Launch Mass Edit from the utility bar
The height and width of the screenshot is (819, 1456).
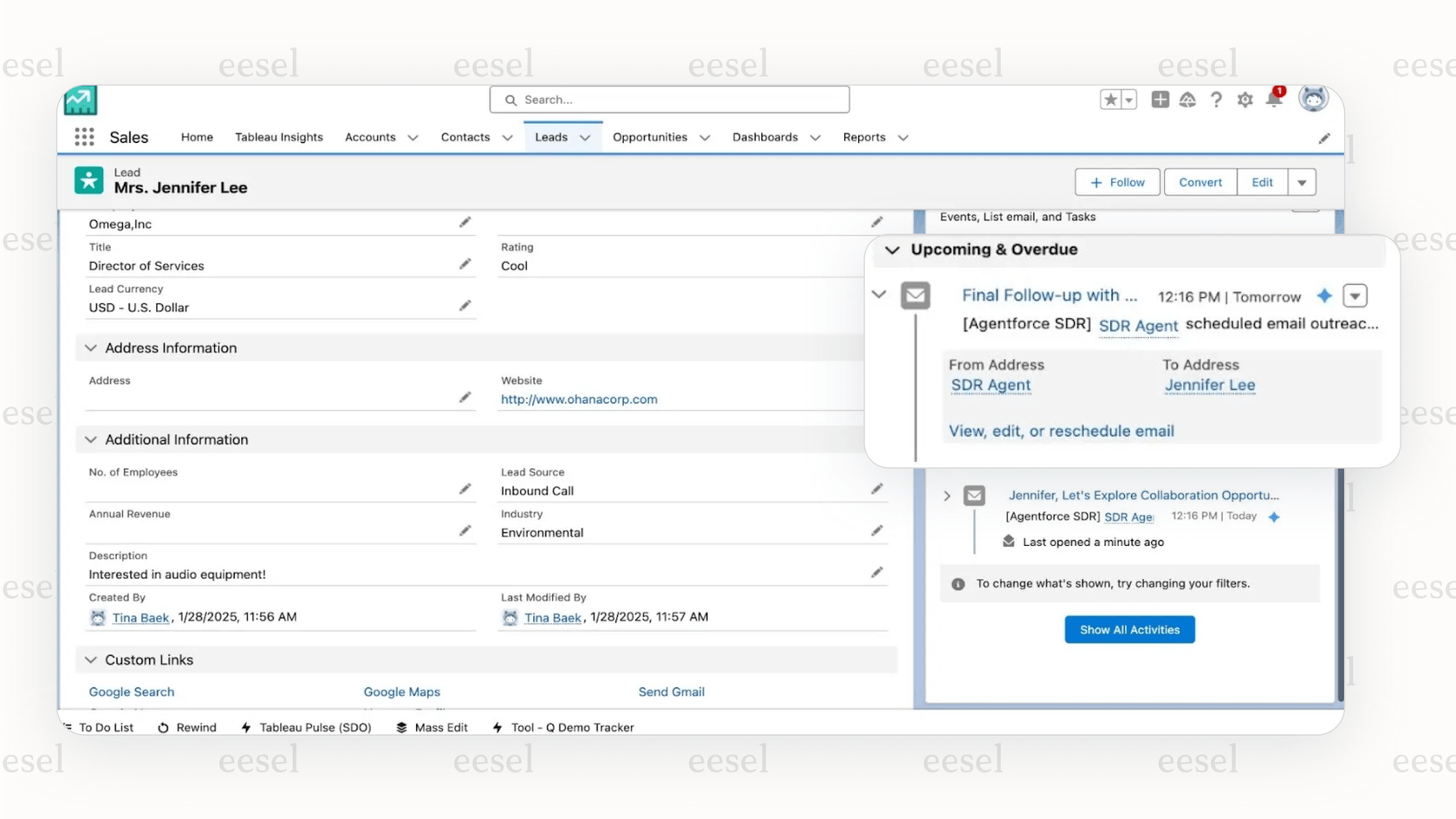point(433,727)
